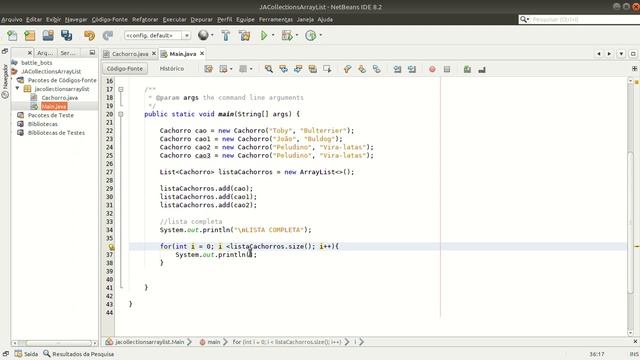Image resolution: width=640 pixels, height=360 pixels.
Task: Collapse the main method fold marker
Action: point(120,114)
